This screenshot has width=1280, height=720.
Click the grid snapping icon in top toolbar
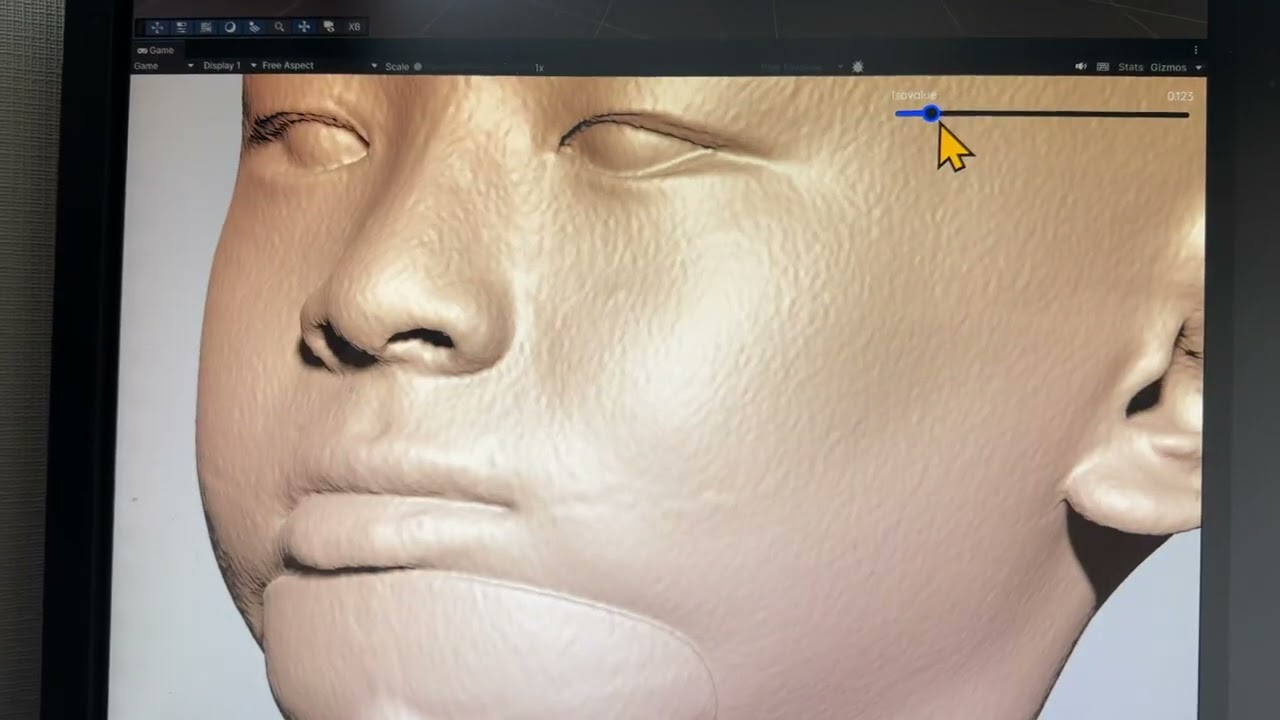(x=206, y=27)
